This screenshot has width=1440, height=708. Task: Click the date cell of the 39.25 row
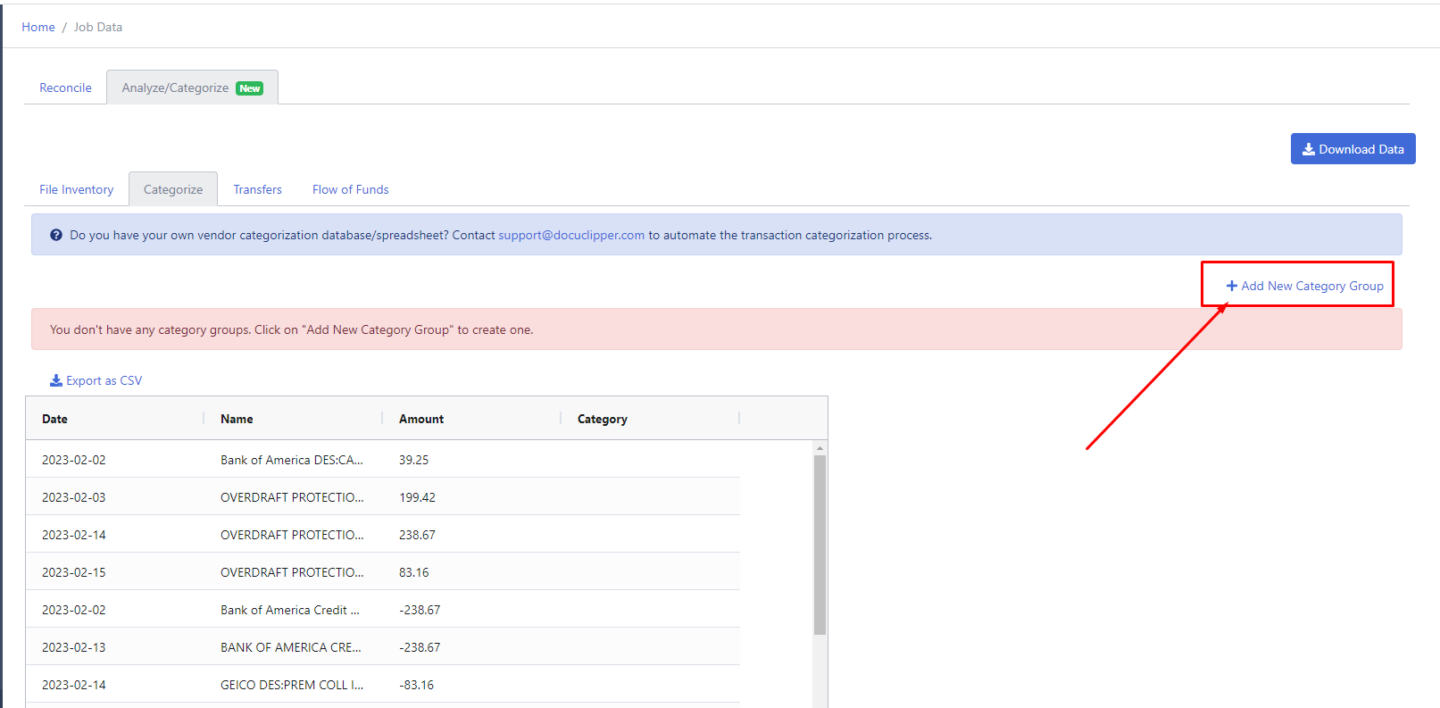click(x=115, y=460)
